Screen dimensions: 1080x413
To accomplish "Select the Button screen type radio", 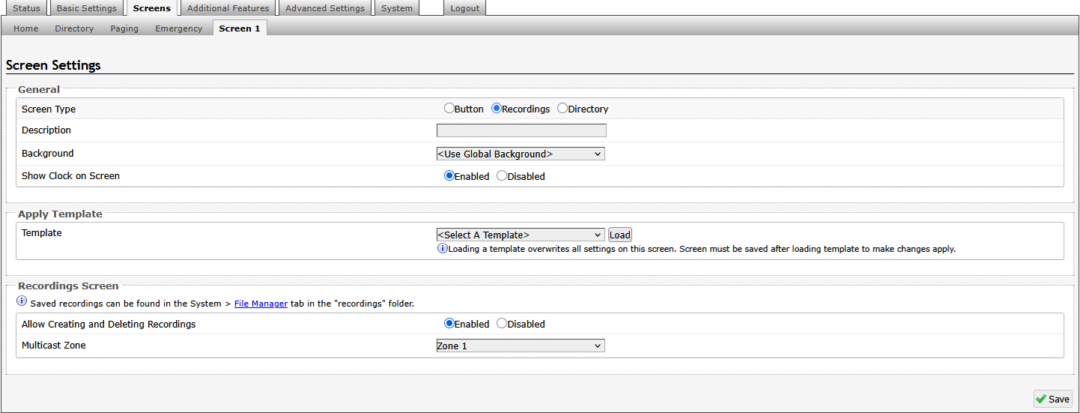I will (449, 109).
